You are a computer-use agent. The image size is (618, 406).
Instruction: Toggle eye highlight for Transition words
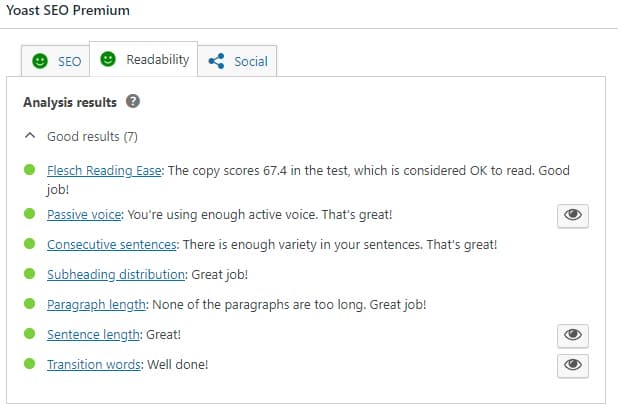(x=573, y=366)
